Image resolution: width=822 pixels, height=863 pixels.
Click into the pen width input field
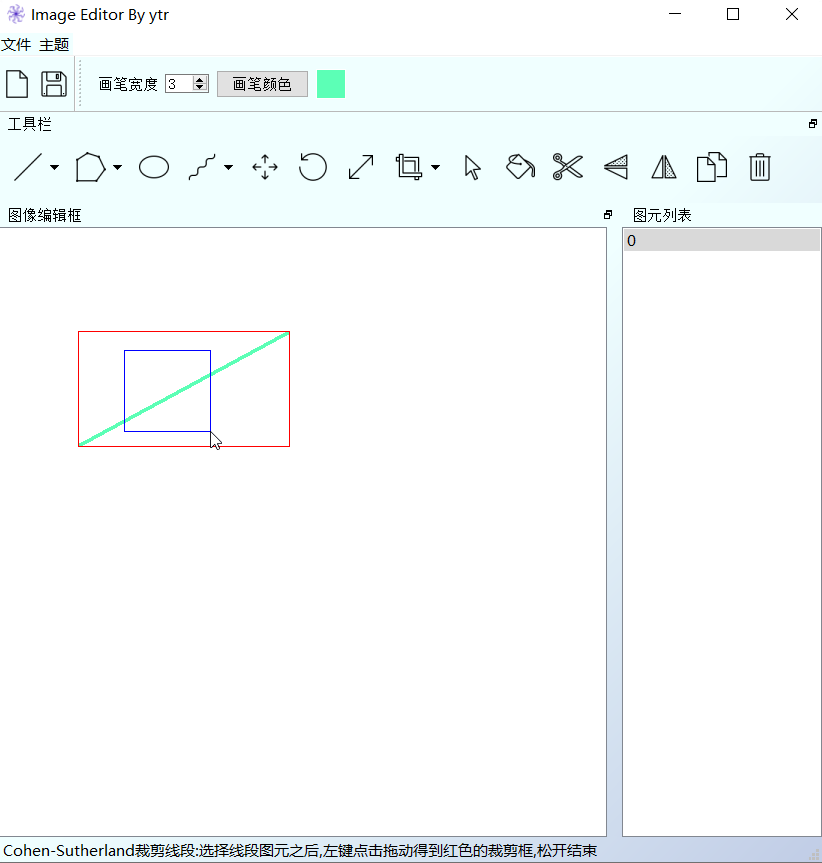point(179,84)
